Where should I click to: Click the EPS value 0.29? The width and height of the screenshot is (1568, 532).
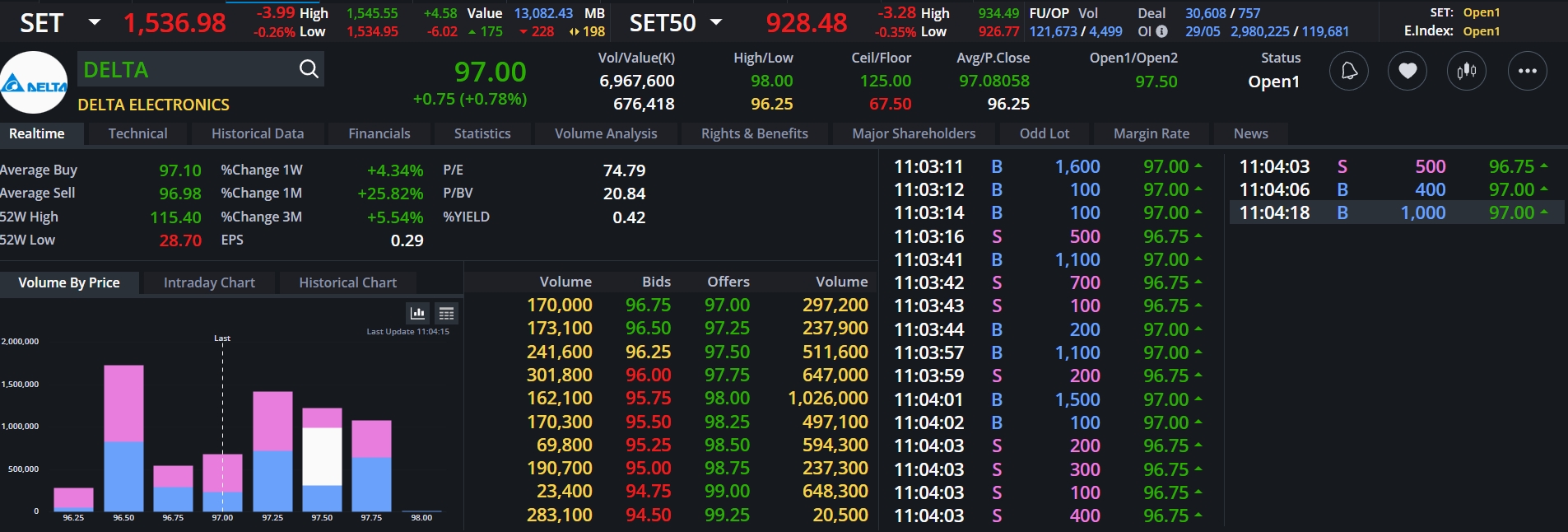click(x=407, y=240)
